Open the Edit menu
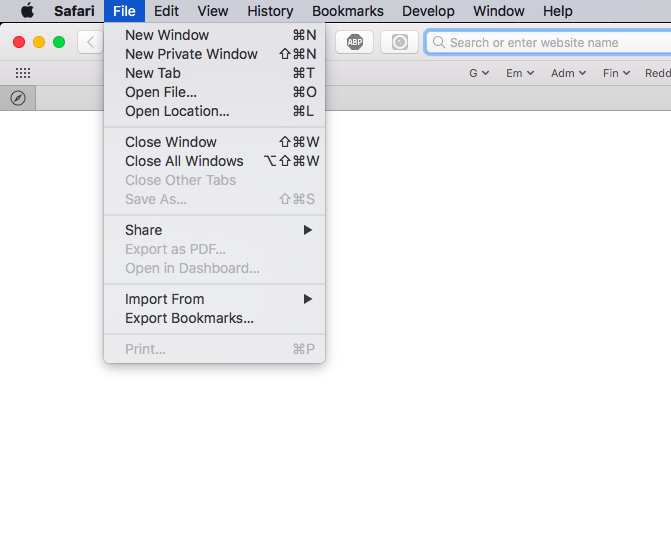 [166, 11]
